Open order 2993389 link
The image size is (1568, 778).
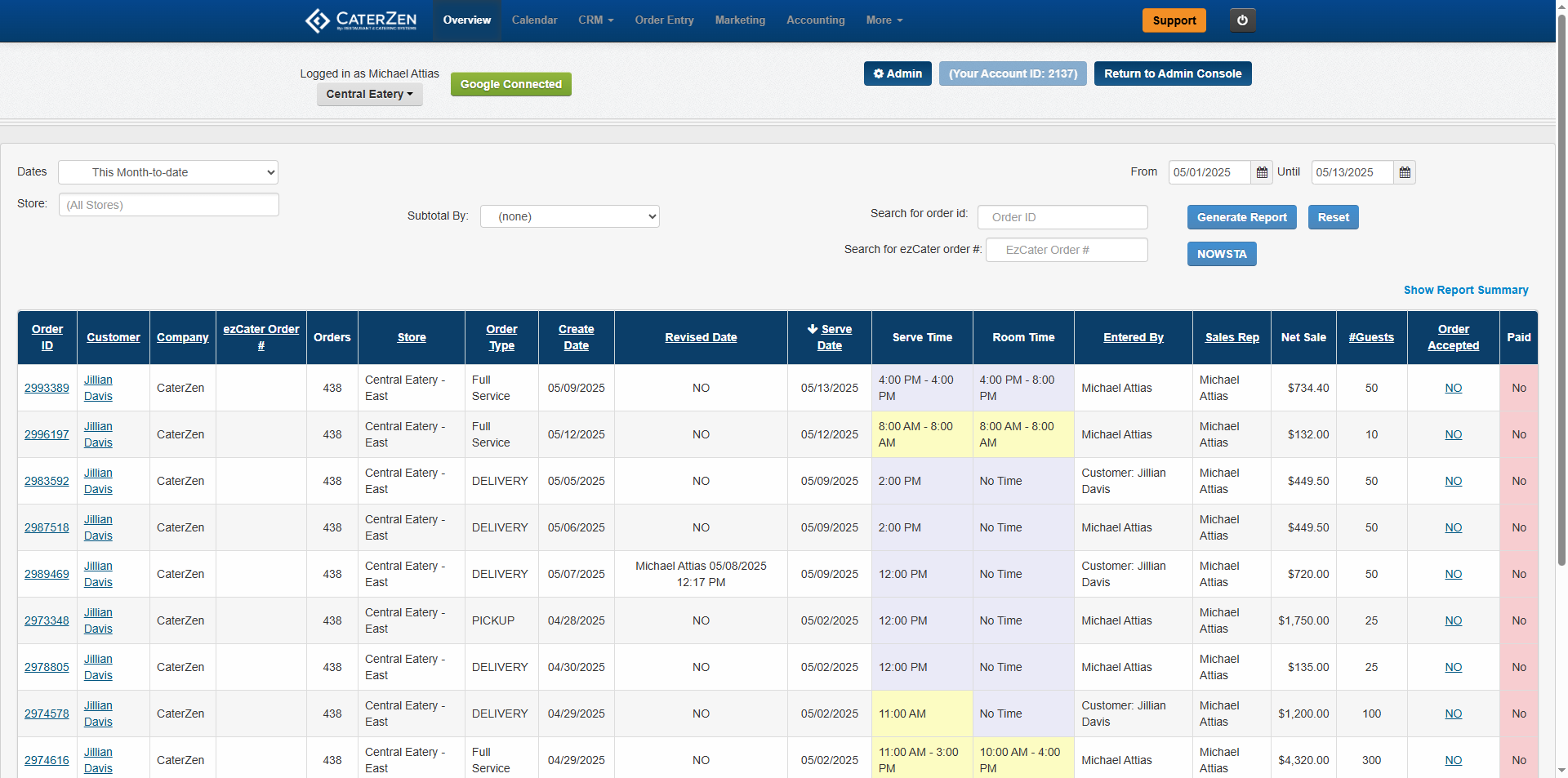(x=47, y=388)
